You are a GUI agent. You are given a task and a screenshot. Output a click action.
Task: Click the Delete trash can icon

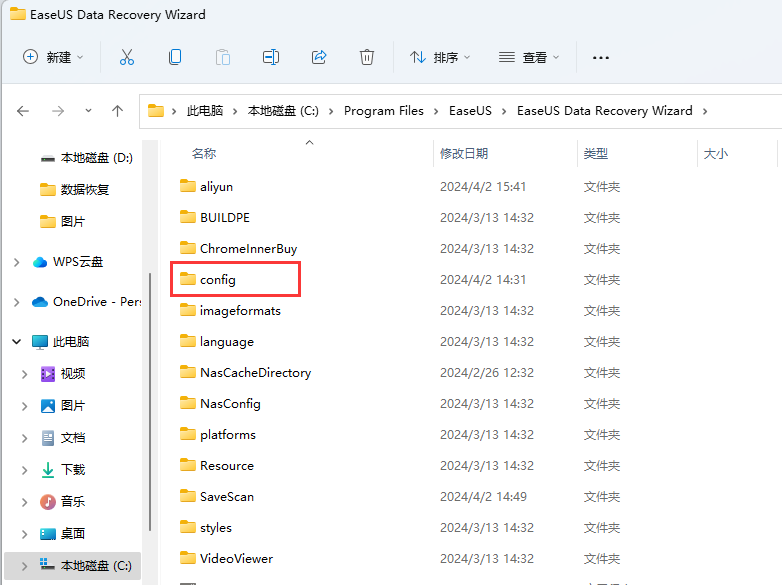click(x=367, y=57)
